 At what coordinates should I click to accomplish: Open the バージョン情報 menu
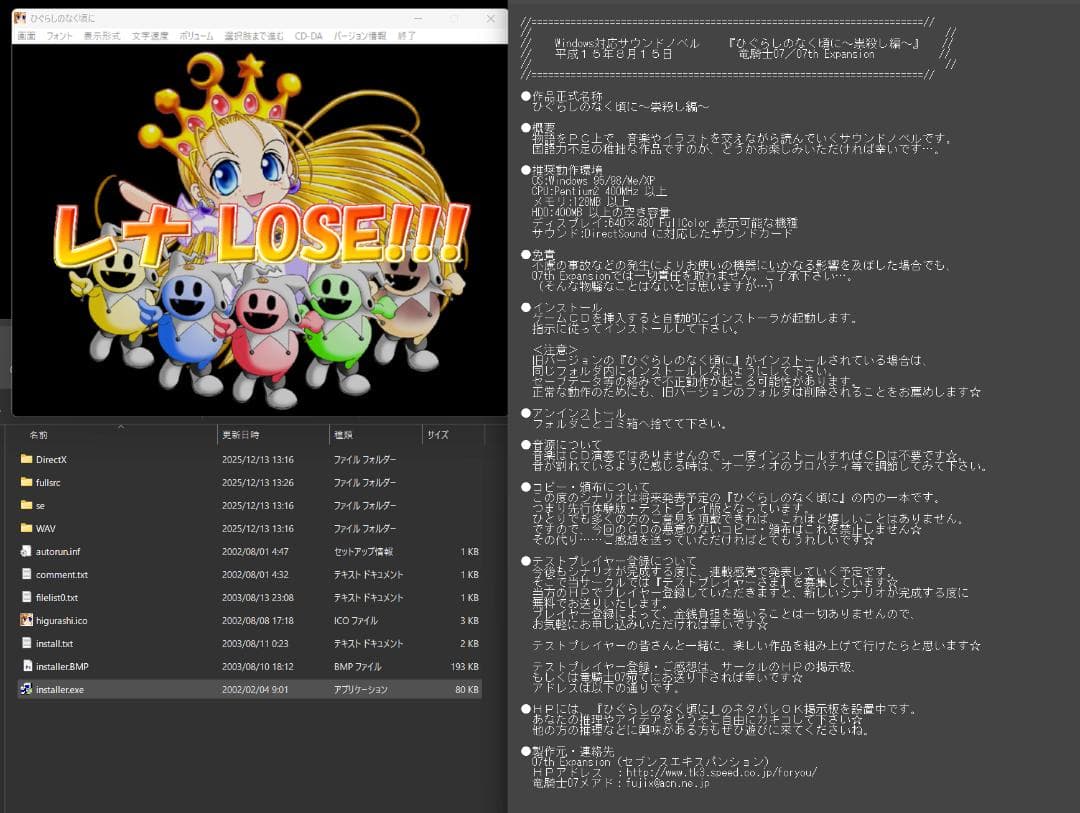(359, 36)
